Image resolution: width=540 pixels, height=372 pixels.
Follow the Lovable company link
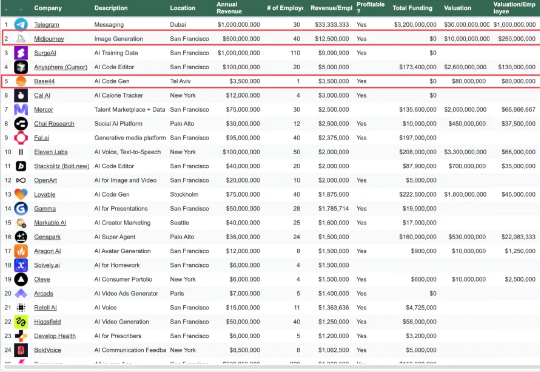(44, 195)
